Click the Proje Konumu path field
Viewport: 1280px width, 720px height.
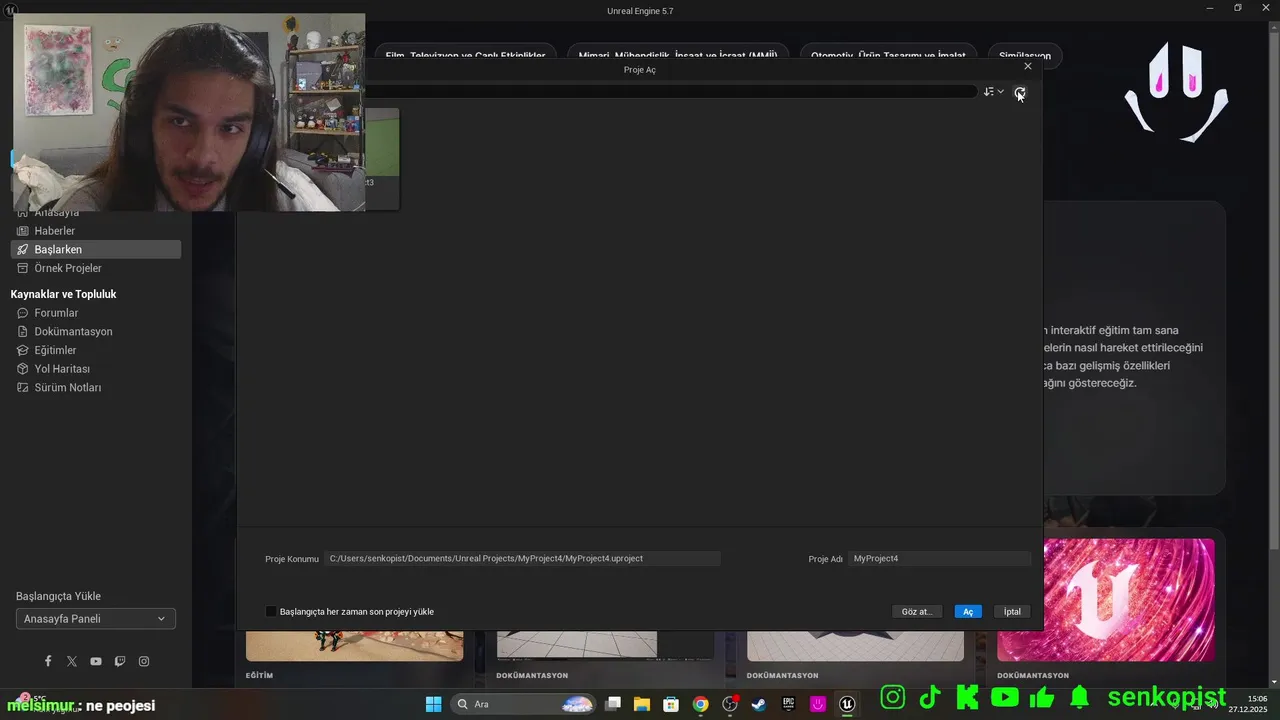tap(523, 559)
